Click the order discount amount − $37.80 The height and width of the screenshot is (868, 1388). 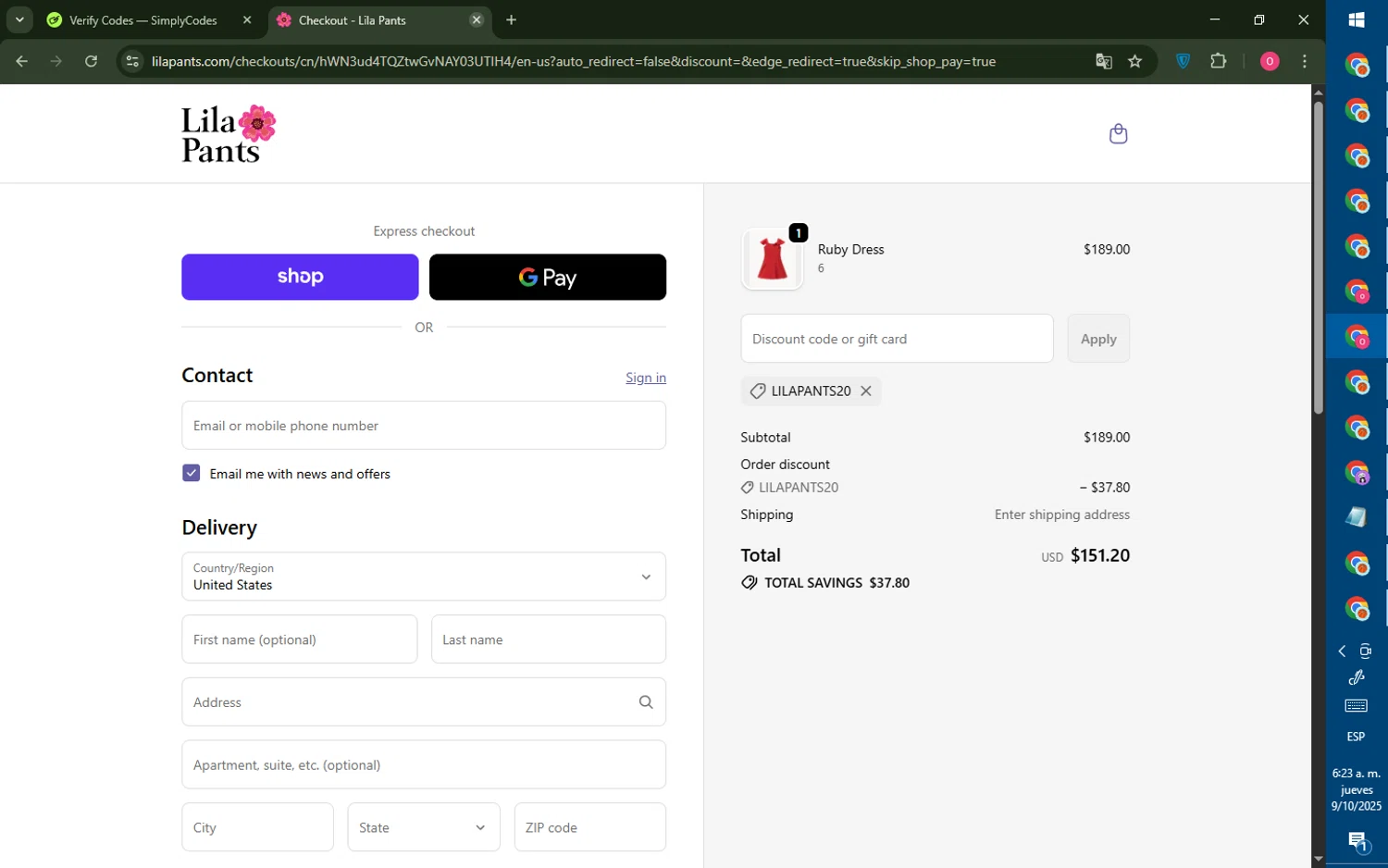[1105, 488]
